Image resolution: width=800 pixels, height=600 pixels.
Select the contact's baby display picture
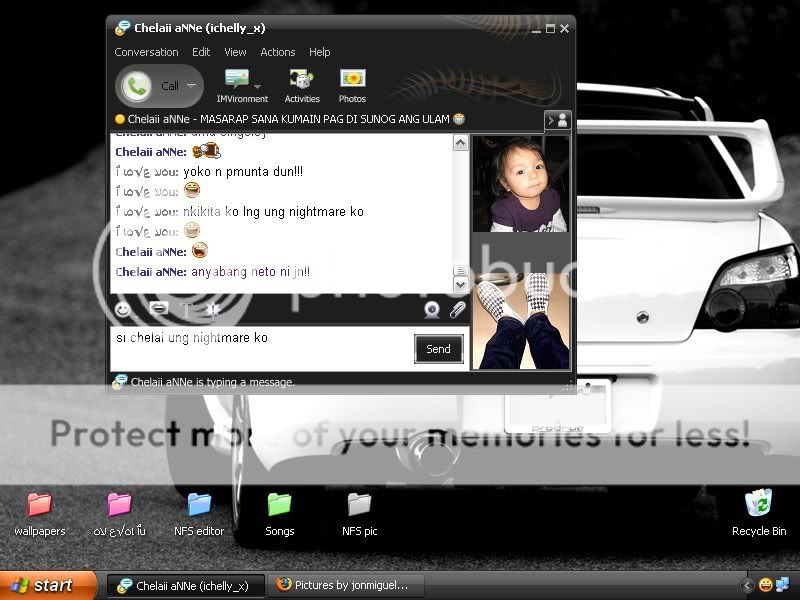[520, 184]
